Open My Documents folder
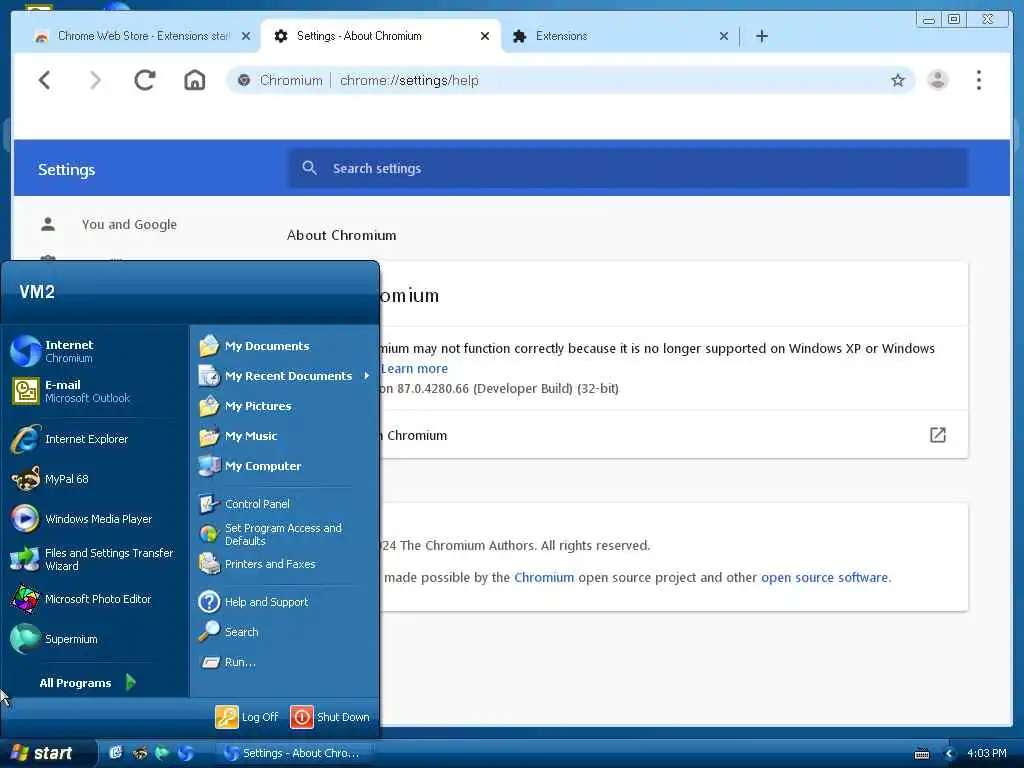 pos(285,345)
